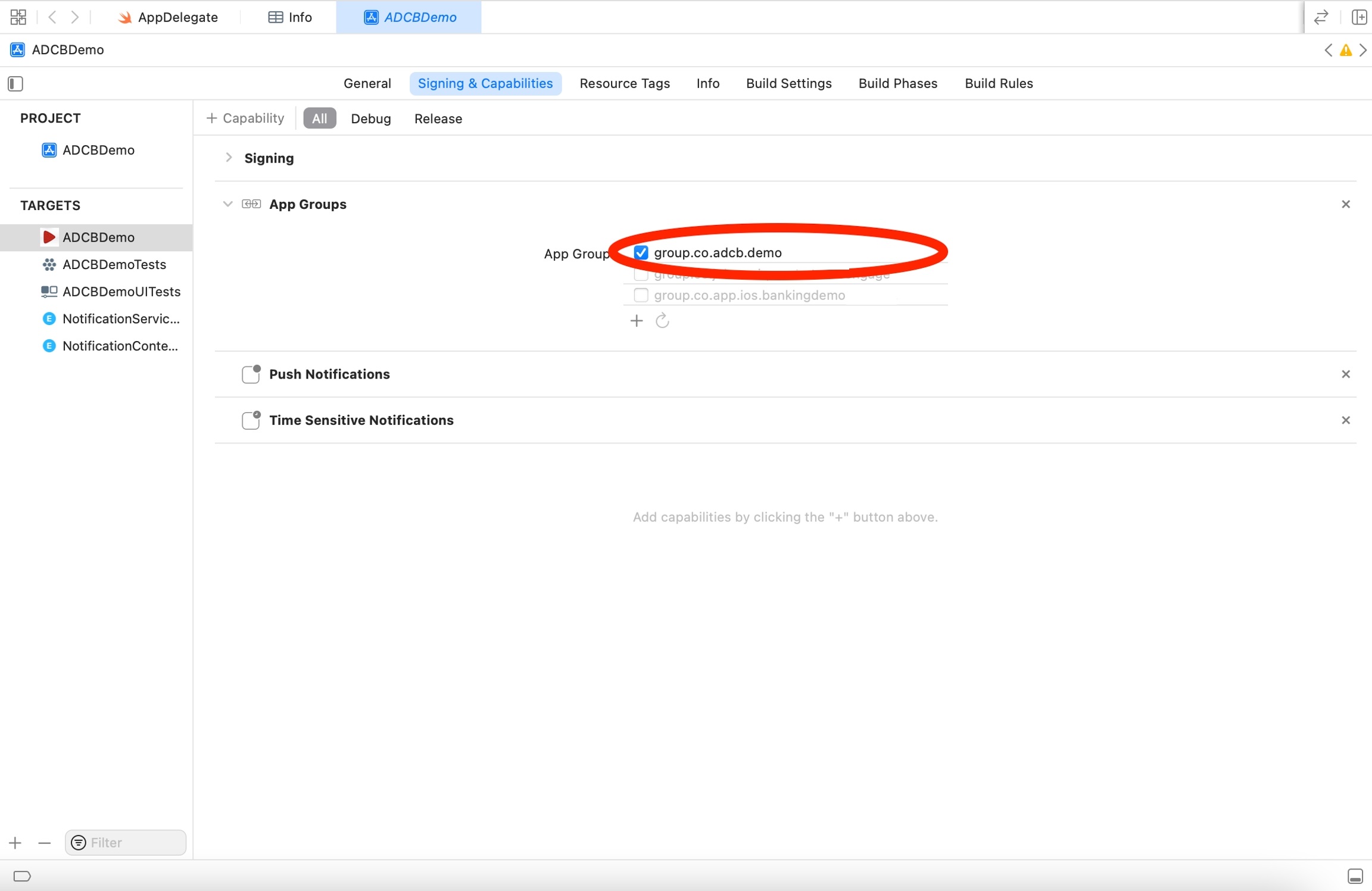Remove the Push Notifications capability
Viewport: 1372px width, 891px height.
pos(1345,374)
